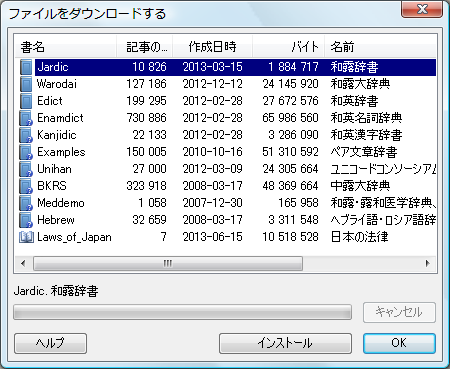Select the Examples row name
The image size is (450, 369).
coord(61,152)
